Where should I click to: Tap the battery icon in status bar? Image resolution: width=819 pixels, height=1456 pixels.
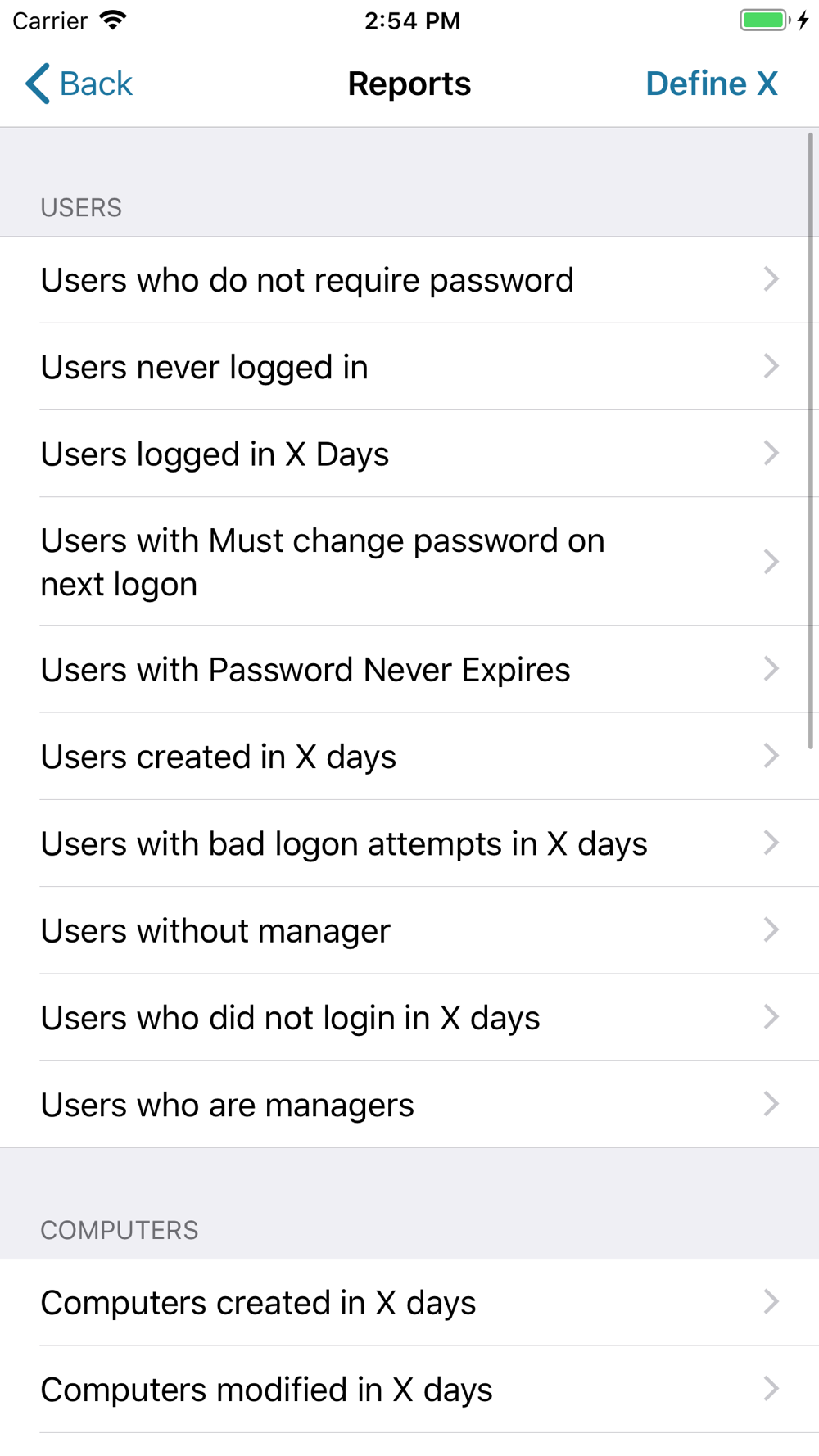click(x=764, y=20)
